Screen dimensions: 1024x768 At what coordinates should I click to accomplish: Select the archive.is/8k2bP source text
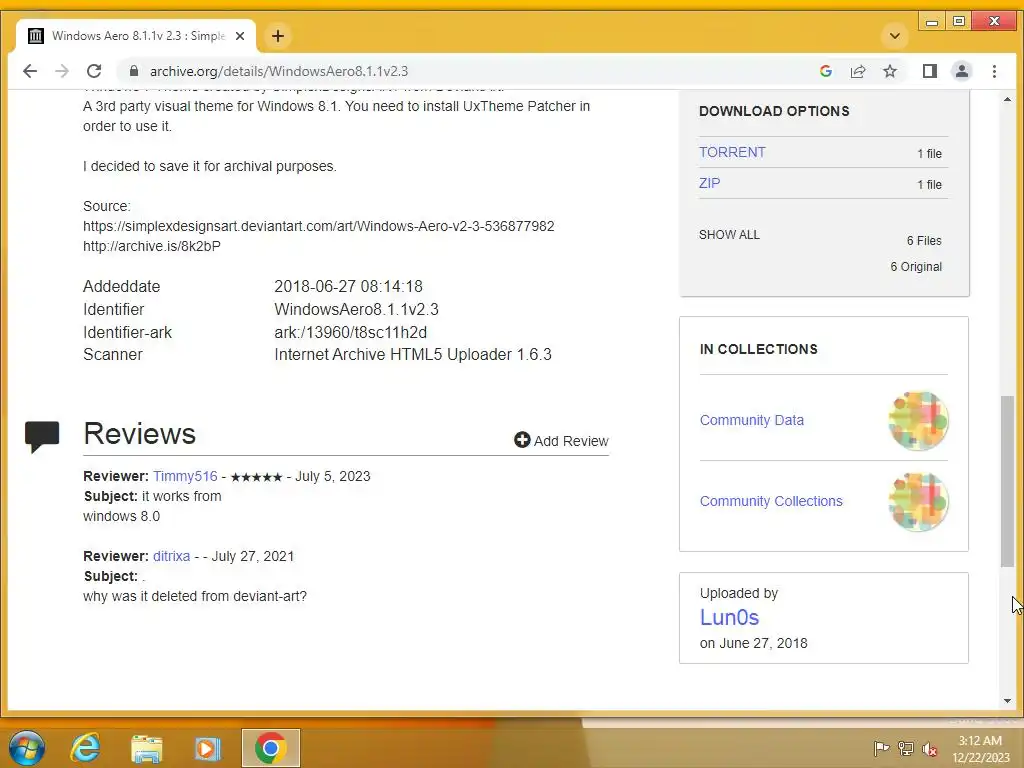pos(152,246)
